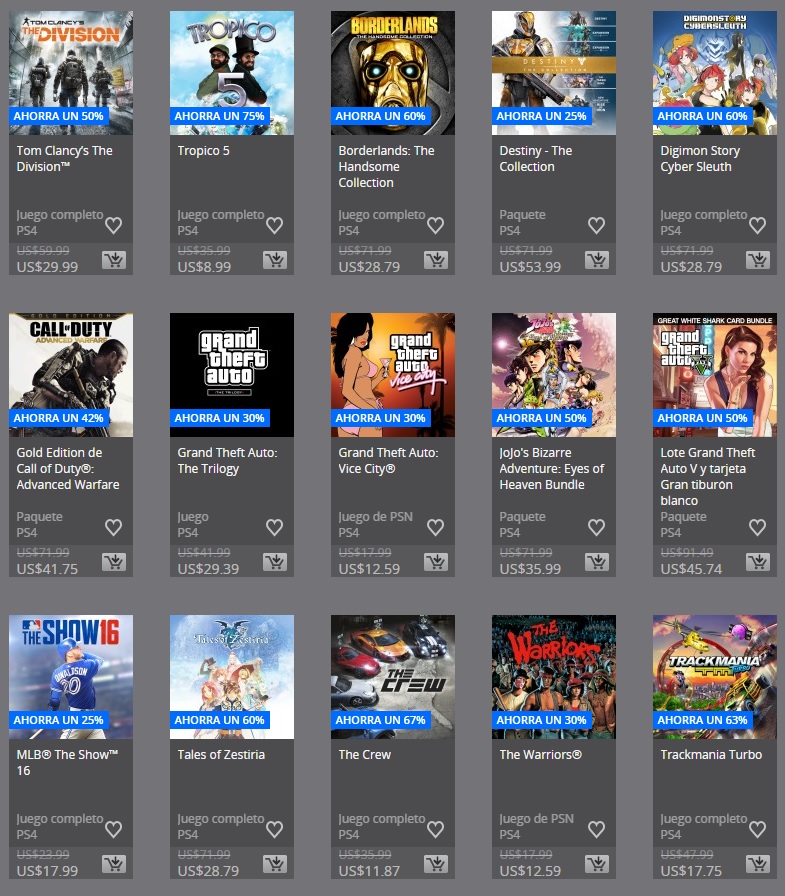Favorite Borderlands: The Handsome Collection with heart
Screen dimensions: 785x896
pyautogui.click(x=435, y=225)
